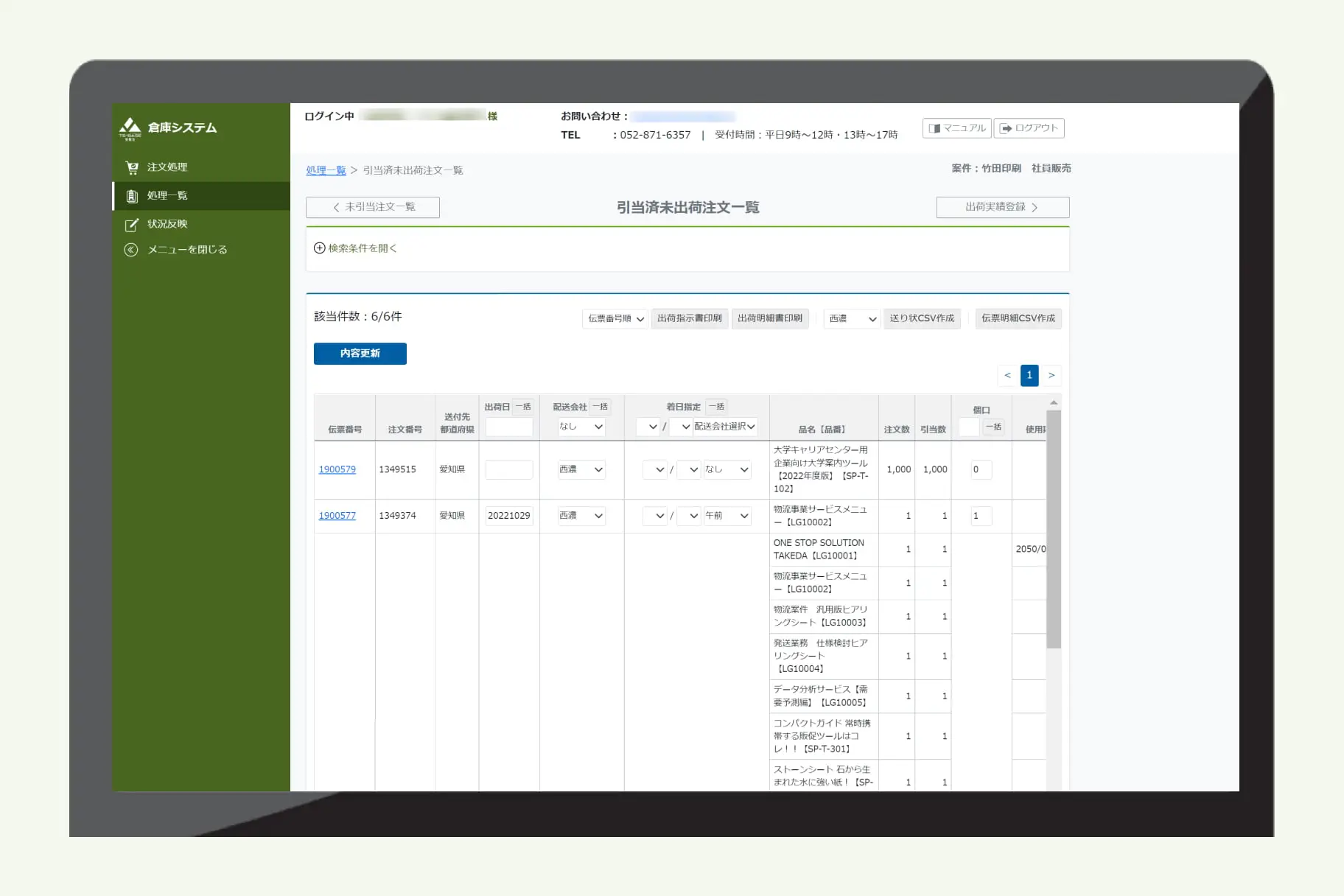
Task: Go back to 未引当注文一覧
Action: pos(373,207)
